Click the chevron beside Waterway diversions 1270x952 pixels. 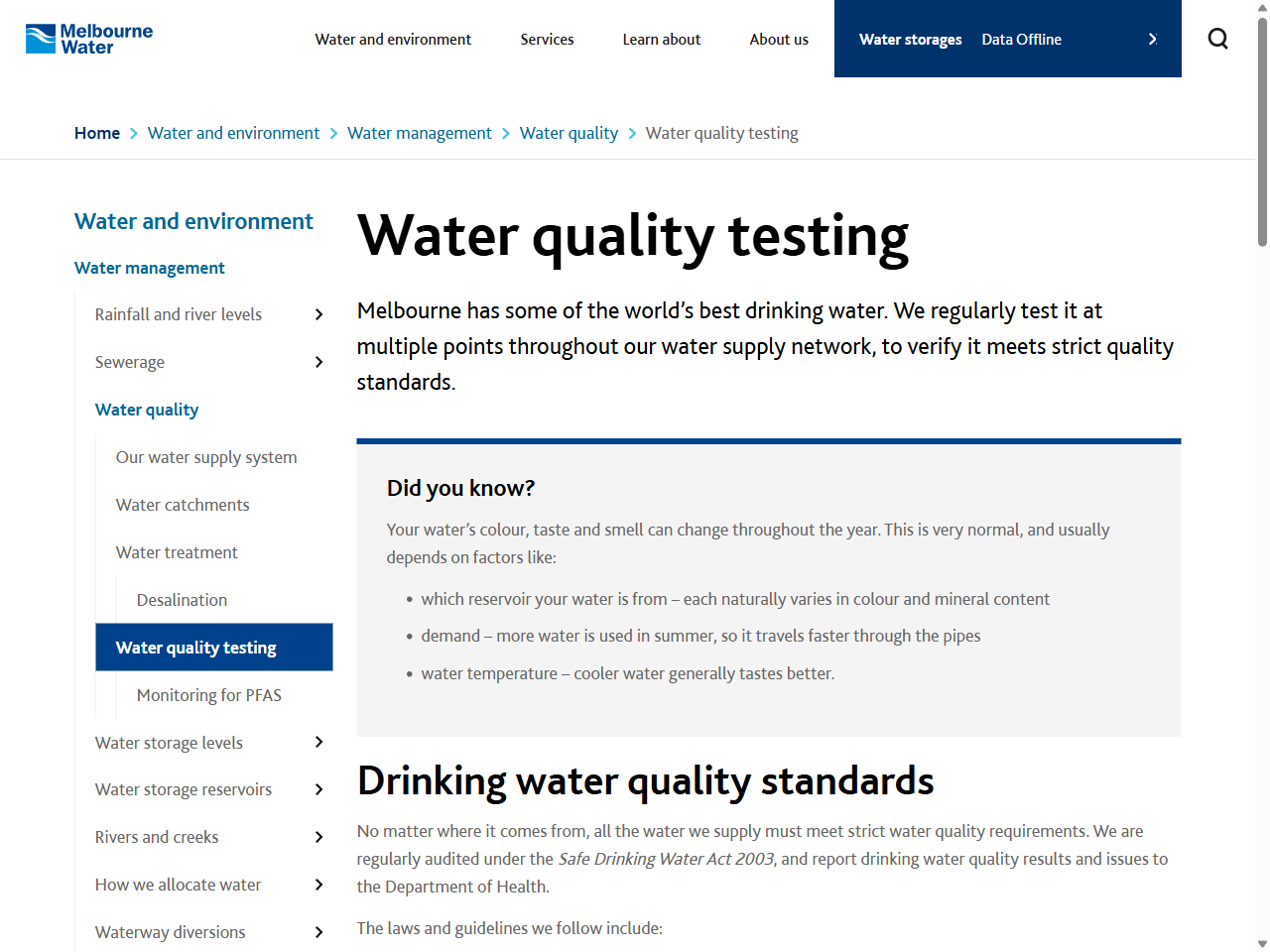(x=318, y=932)
